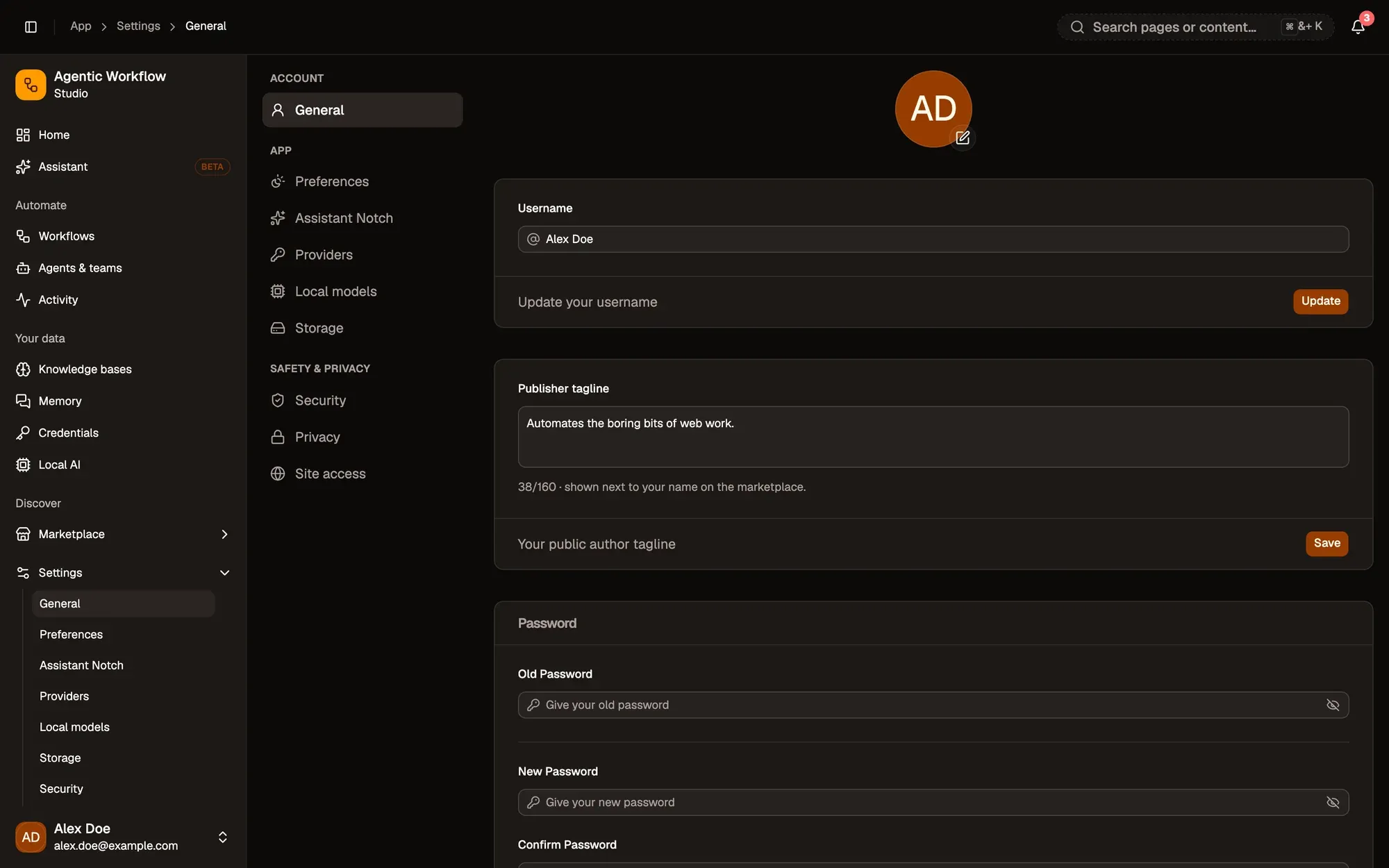Open Agents & teams
Image resolution: width=1389 pixels, height=868 pixels.
pos(123,268)
